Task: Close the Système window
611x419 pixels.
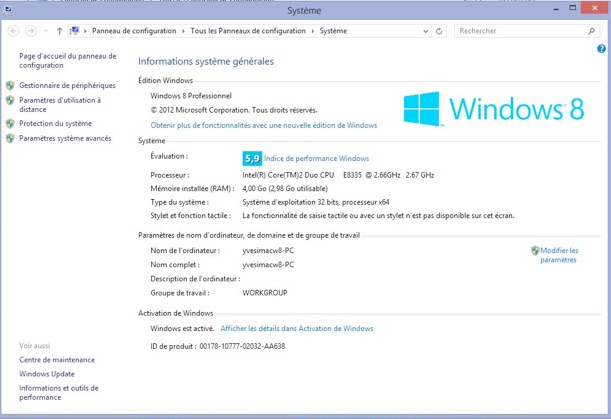Action: tap(594, 8)
